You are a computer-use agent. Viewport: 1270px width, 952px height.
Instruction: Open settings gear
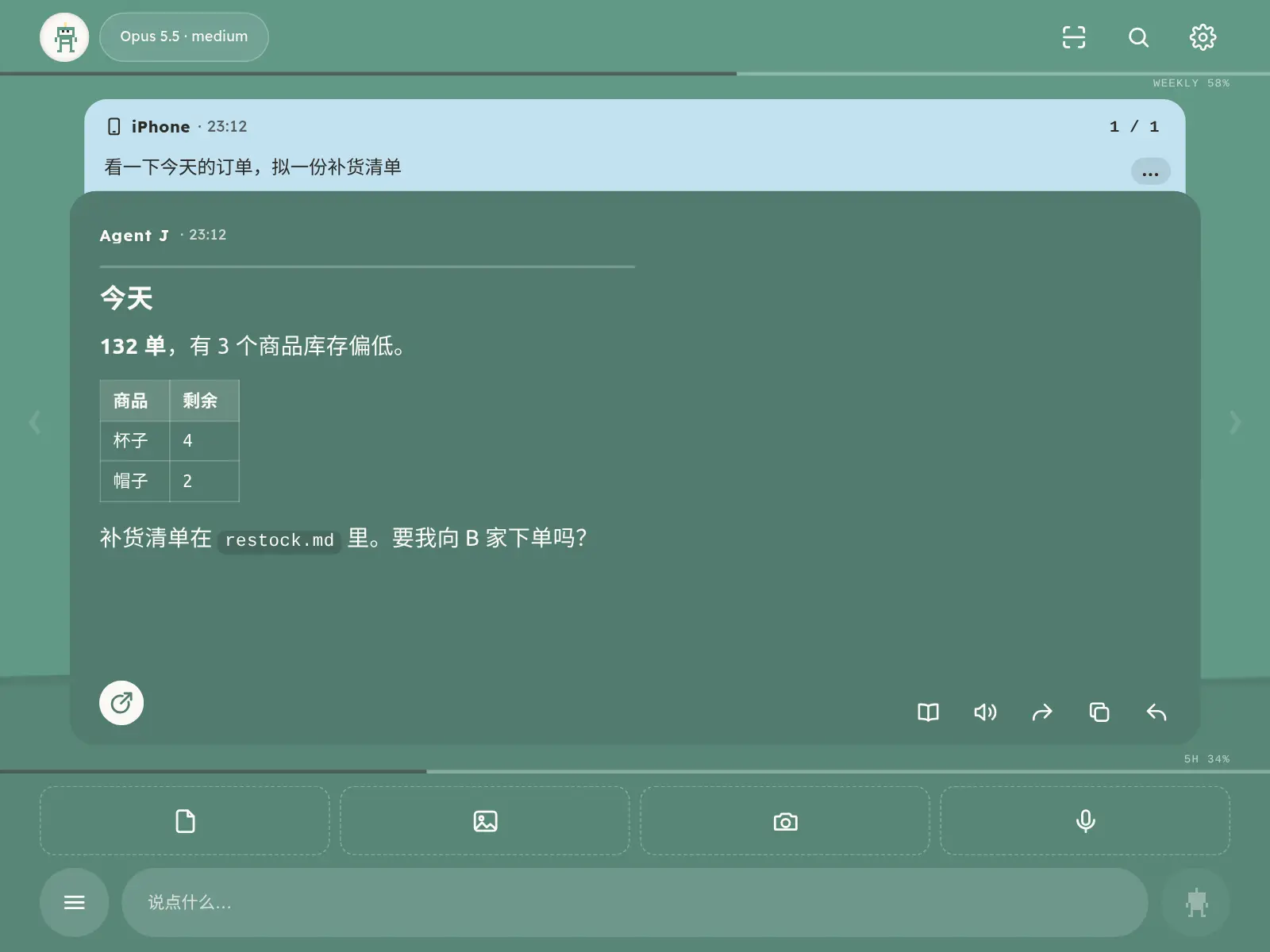[1203, 37]
